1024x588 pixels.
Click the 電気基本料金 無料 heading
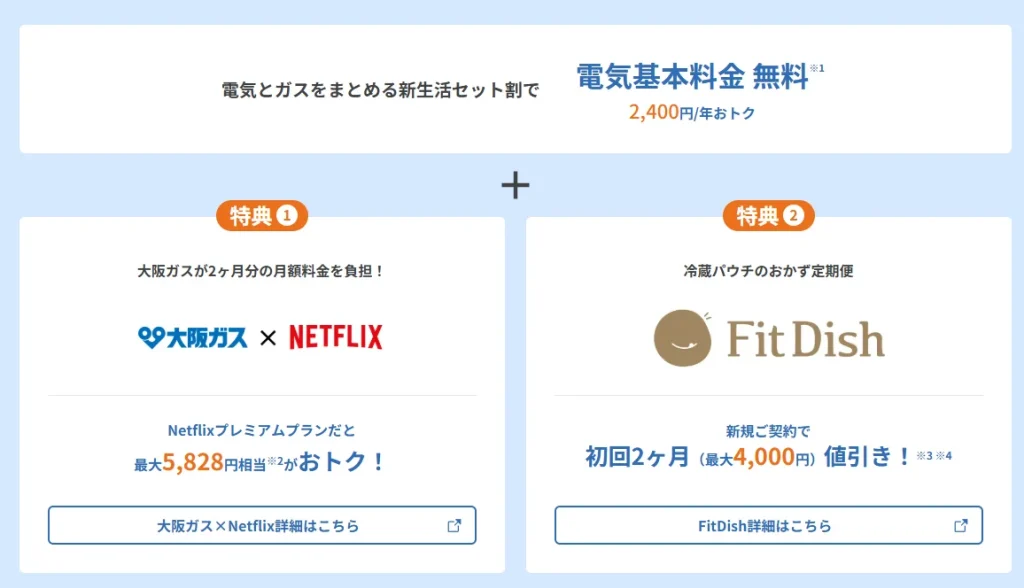coord(693,74)
